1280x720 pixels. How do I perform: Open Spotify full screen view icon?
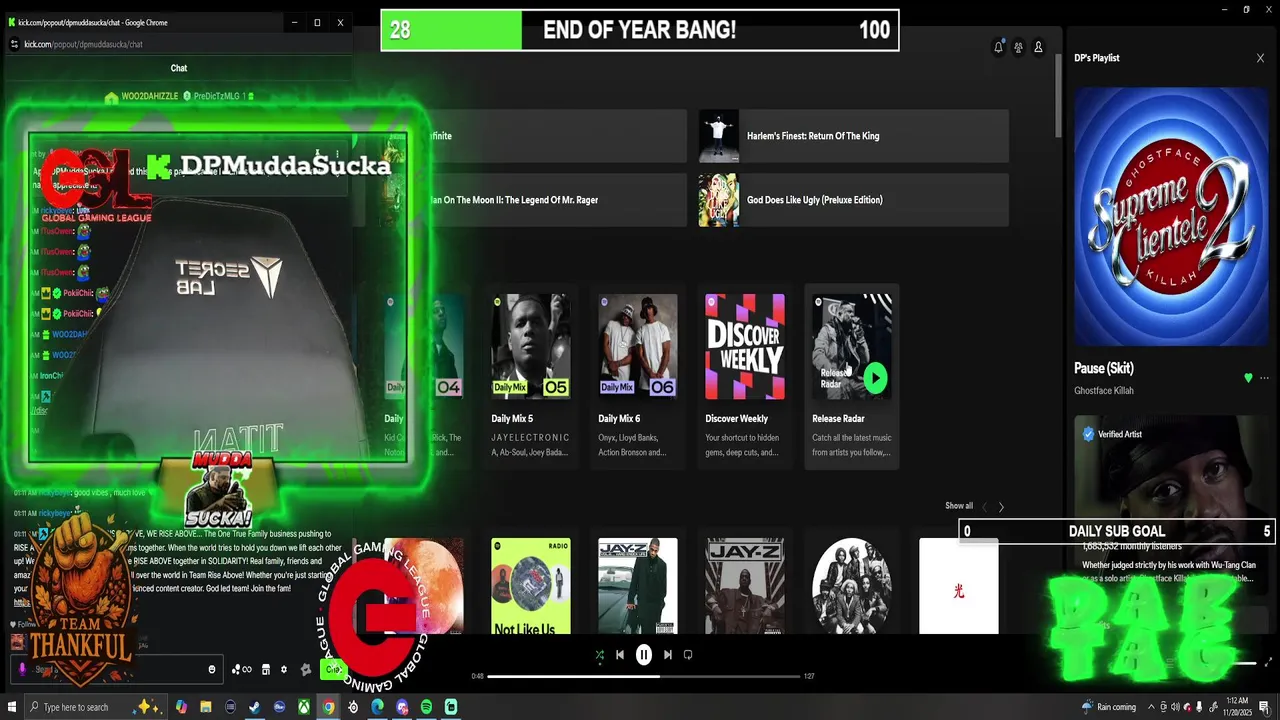coord(1269,662)
